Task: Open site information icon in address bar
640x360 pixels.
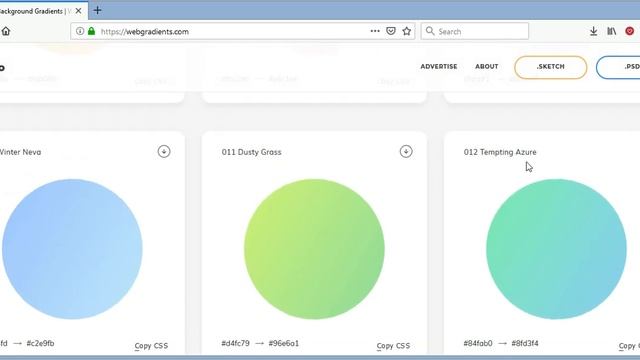Action: [80, 31]
